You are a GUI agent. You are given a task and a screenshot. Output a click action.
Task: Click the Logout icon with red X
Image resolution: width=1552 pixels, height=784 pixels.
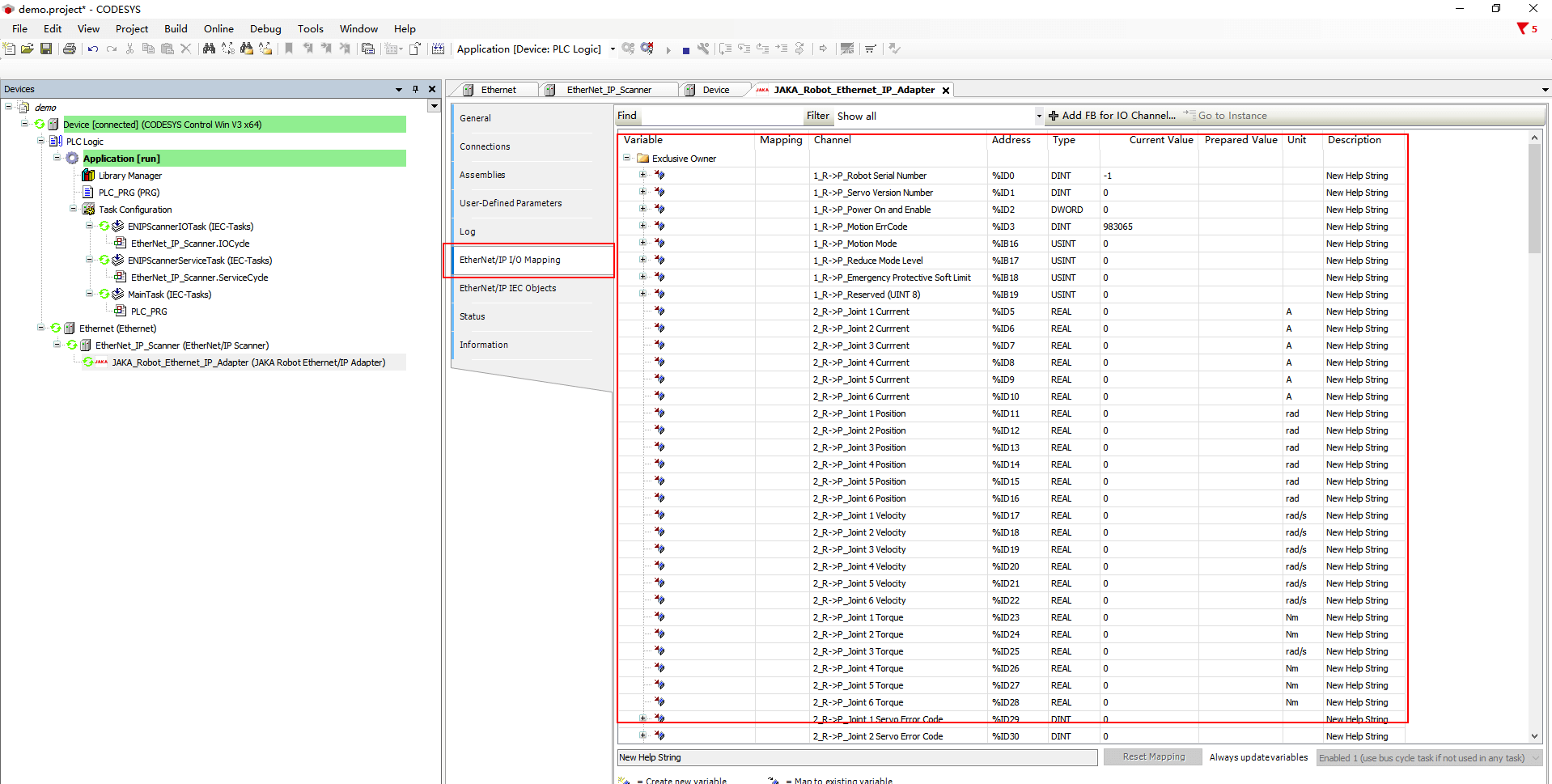pos(647,49)
